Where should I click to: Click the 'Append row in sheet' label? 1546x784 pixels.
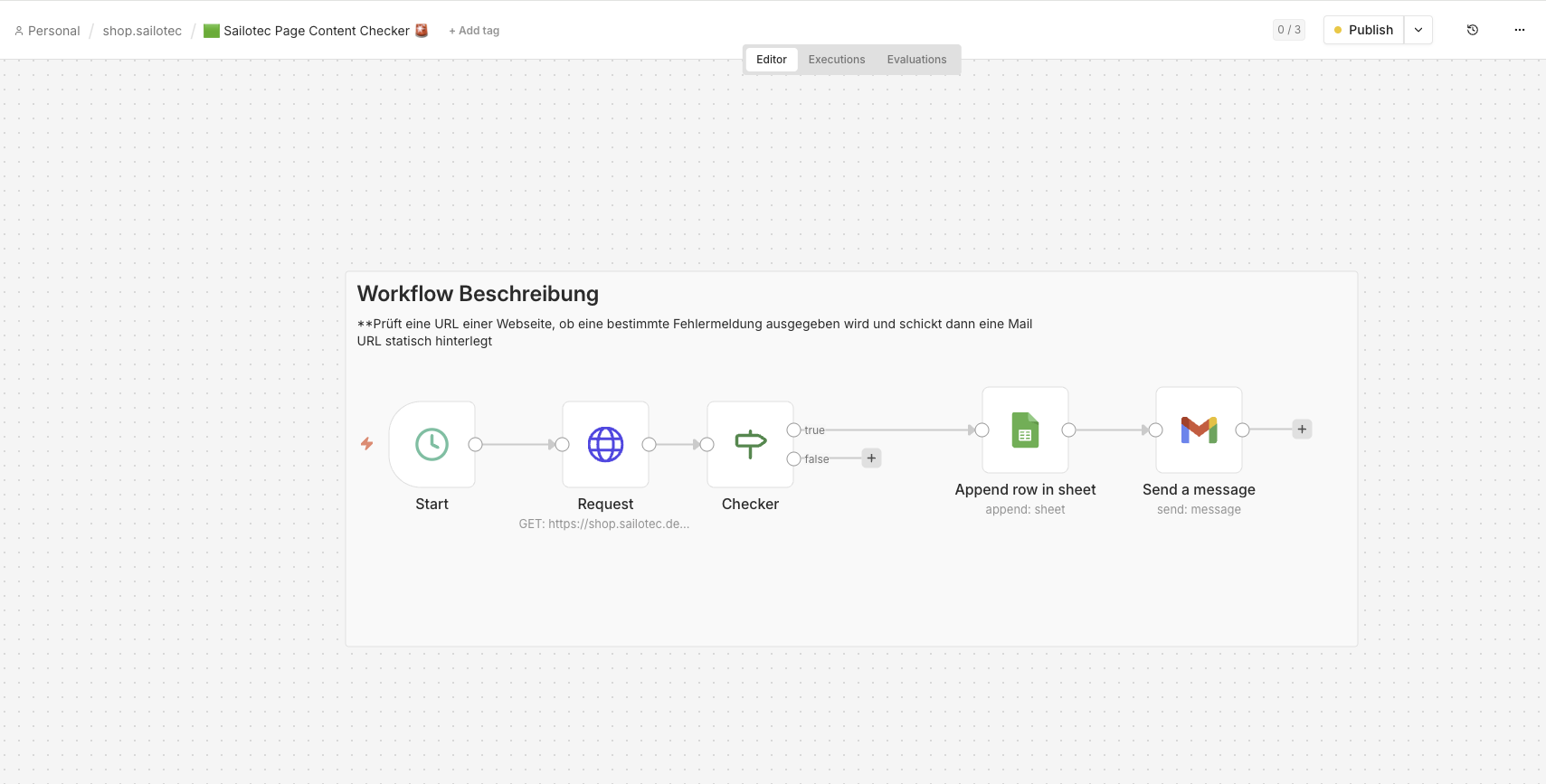point(1025,489)
